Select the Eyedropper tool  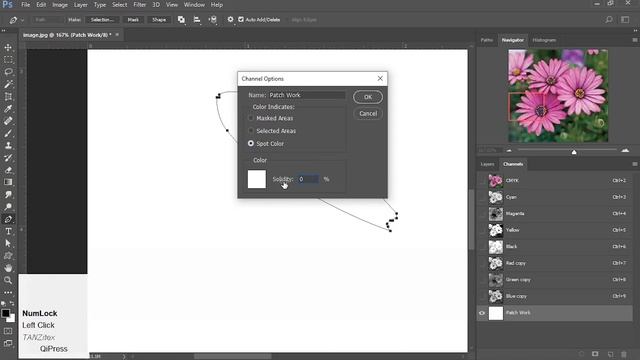click(x=8, y=109)
